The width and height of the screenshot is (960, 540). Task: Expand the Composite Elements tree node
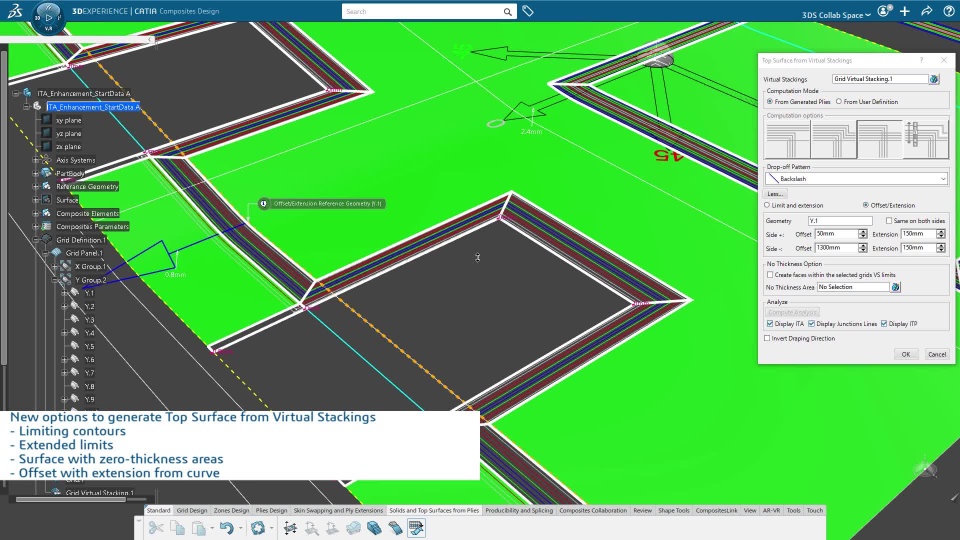(36, 214)
